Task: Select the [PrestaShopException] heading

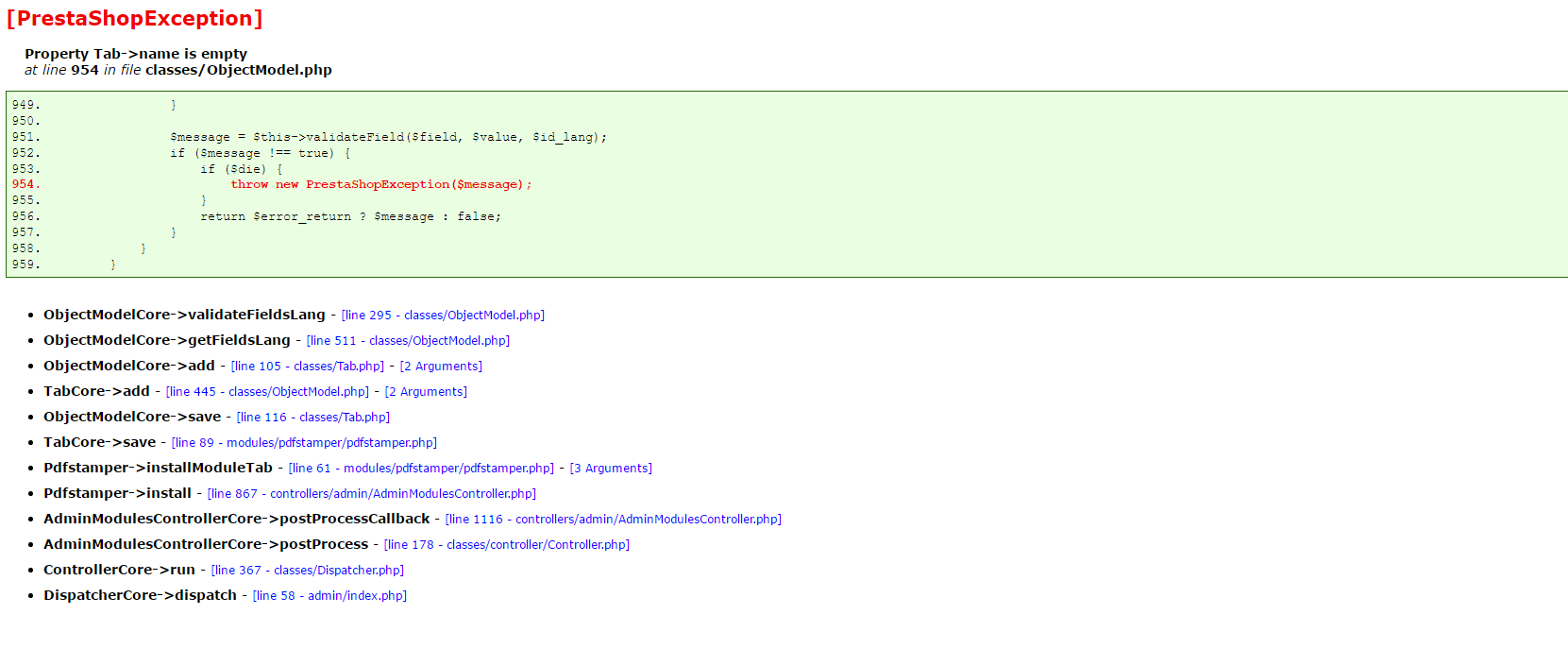Action: click(x=134, y=19)
